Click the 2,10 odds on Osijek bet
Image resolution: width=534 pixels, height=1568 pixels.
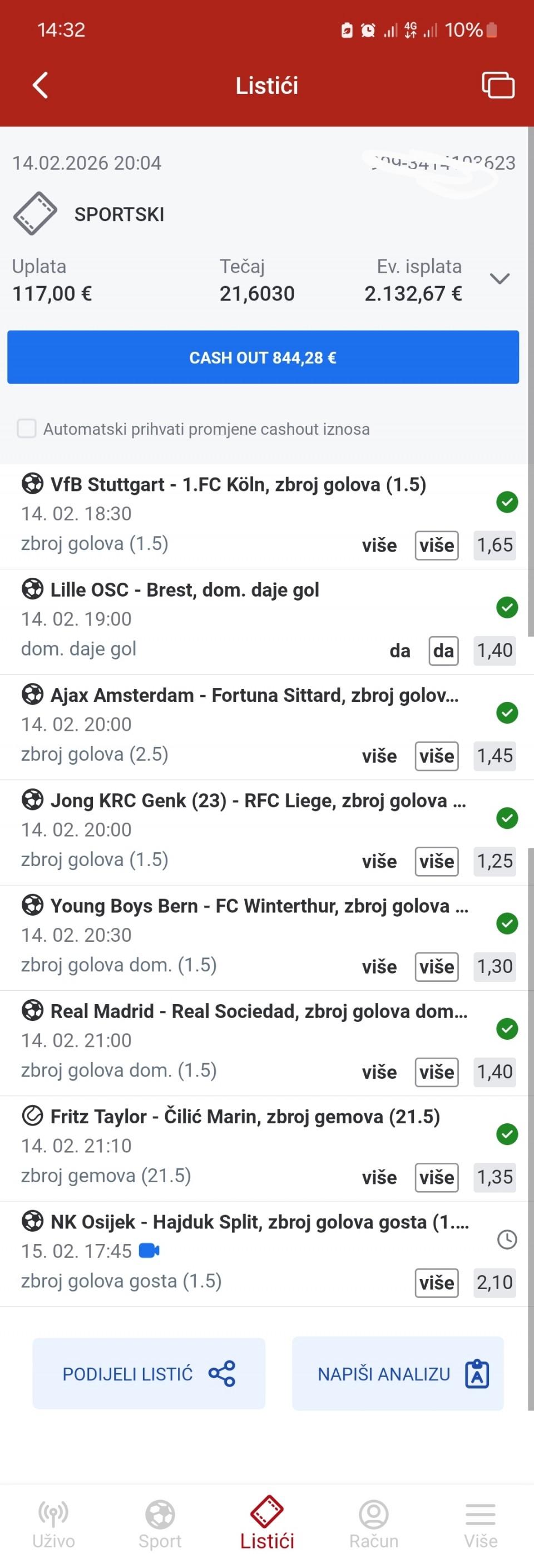495,1282
